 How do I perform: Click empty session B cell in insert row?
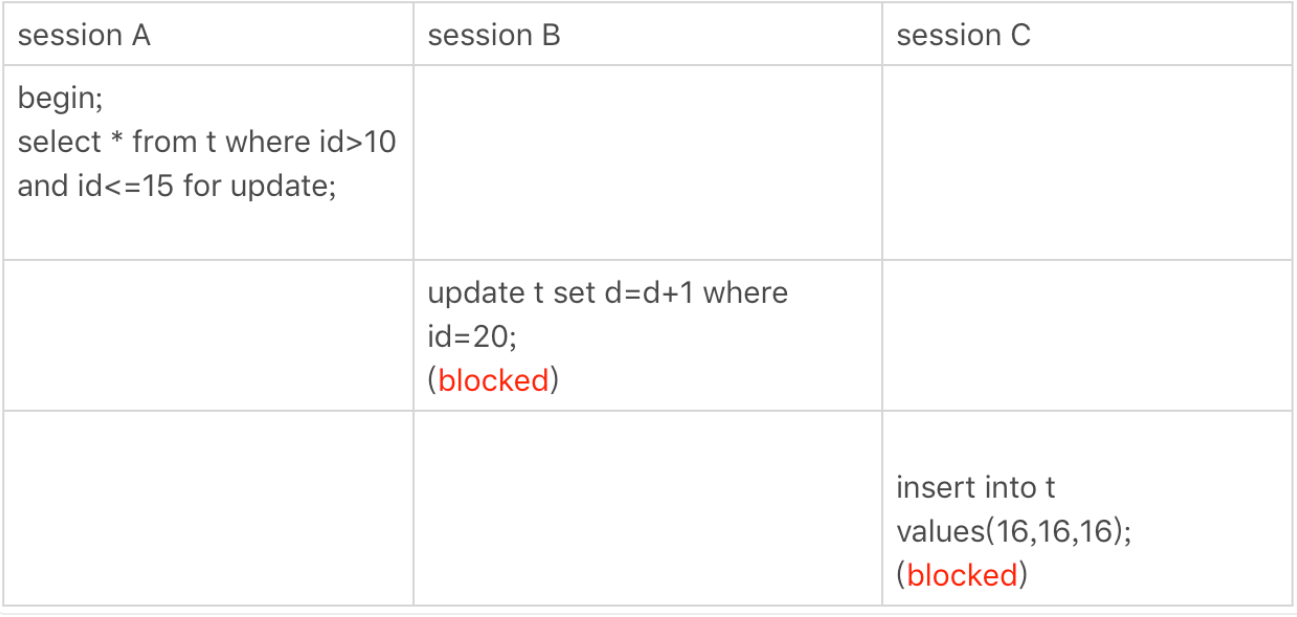[x=647, y=508]
